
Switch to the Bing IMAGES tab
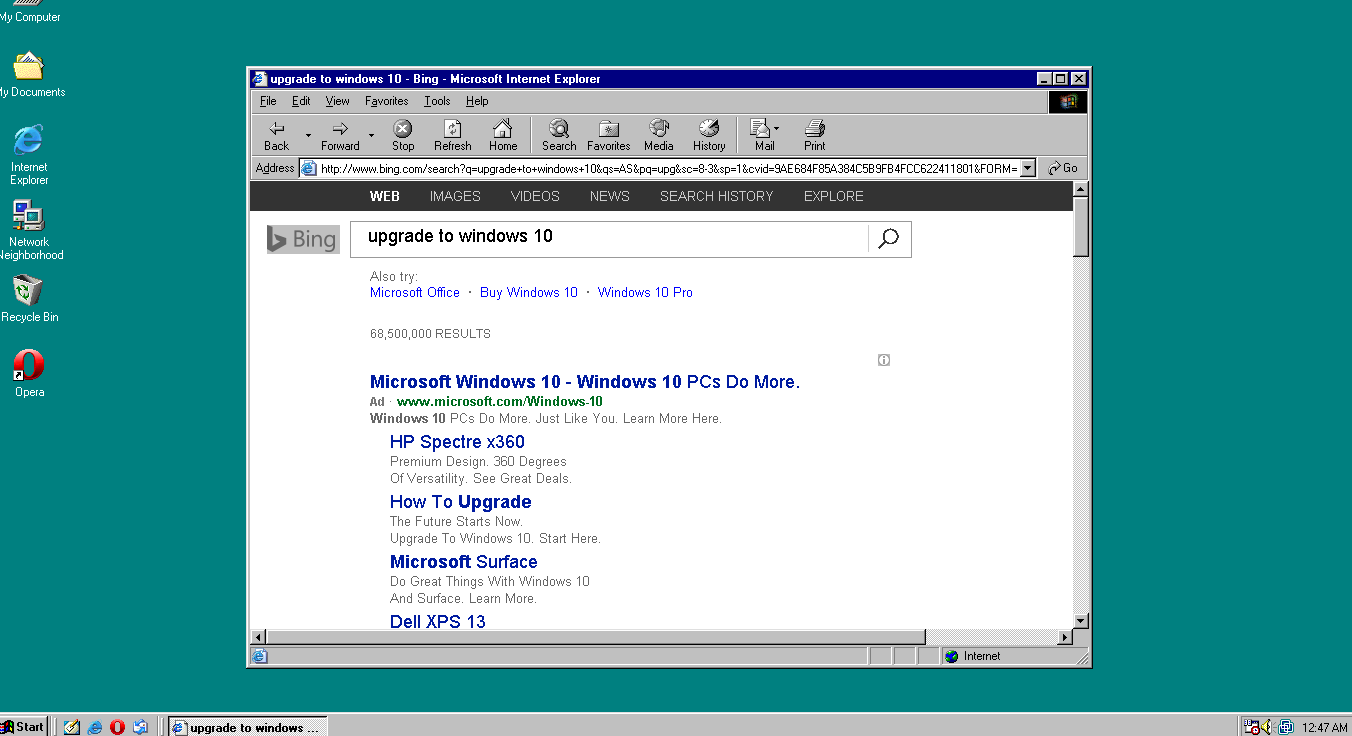(x=455, y=196)
